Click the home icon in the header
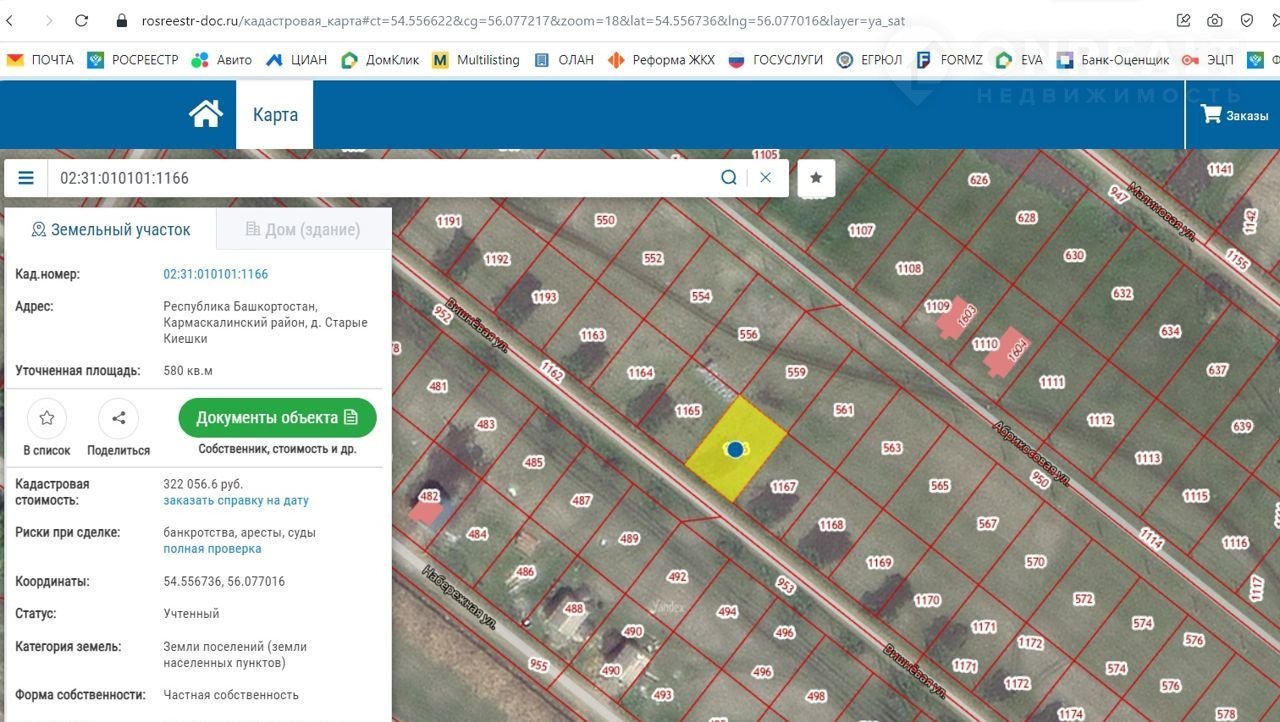Screen dimensions: 1280x722 205,114
